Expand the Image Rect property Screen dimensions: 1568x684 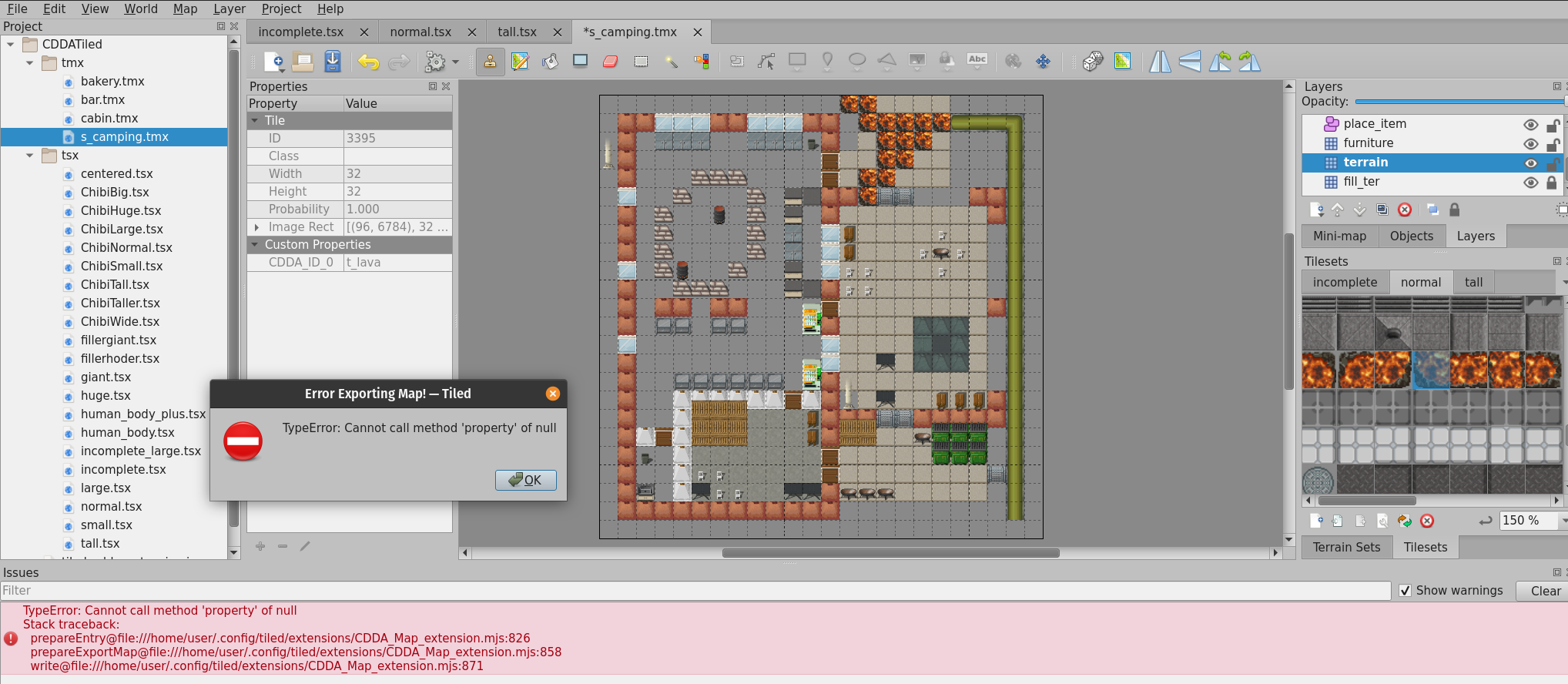pos(256,227)
